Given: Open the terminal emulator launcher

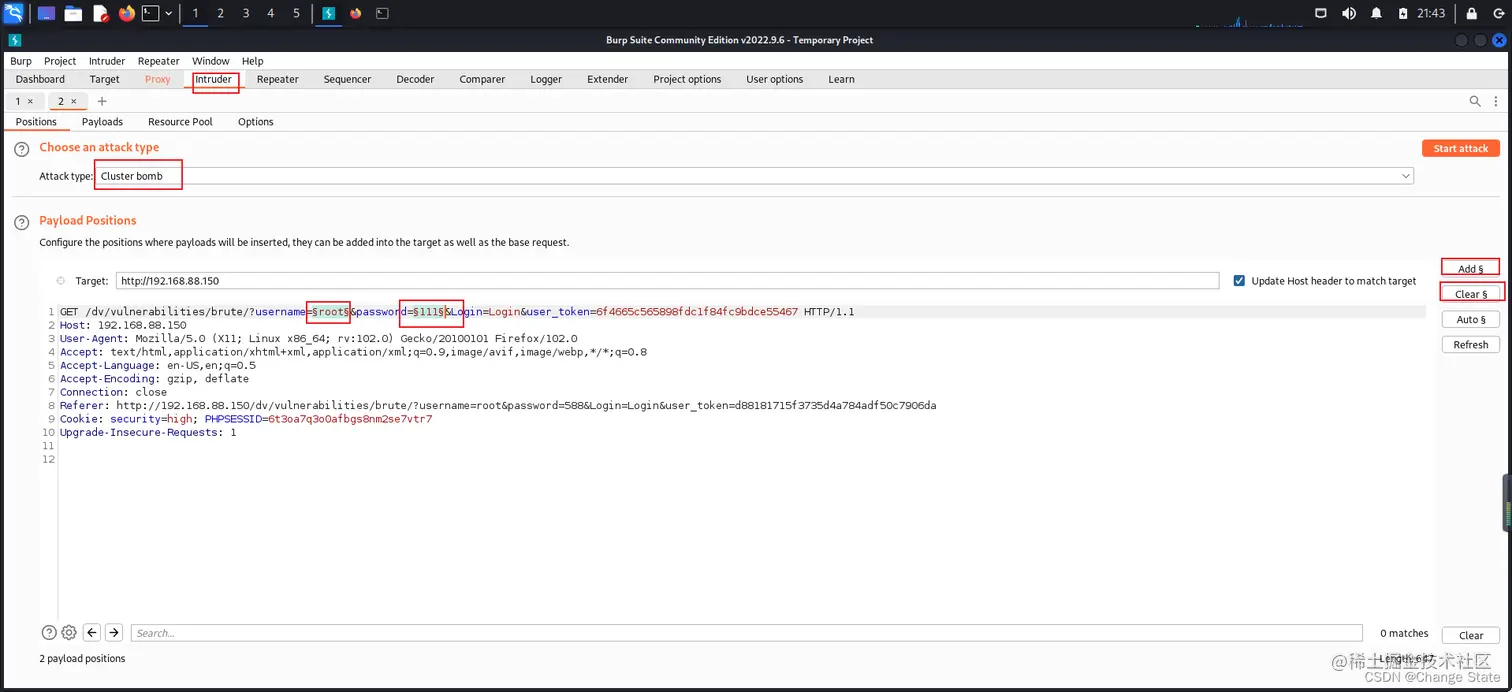Looking at the screenshot, I should [150, 13].
